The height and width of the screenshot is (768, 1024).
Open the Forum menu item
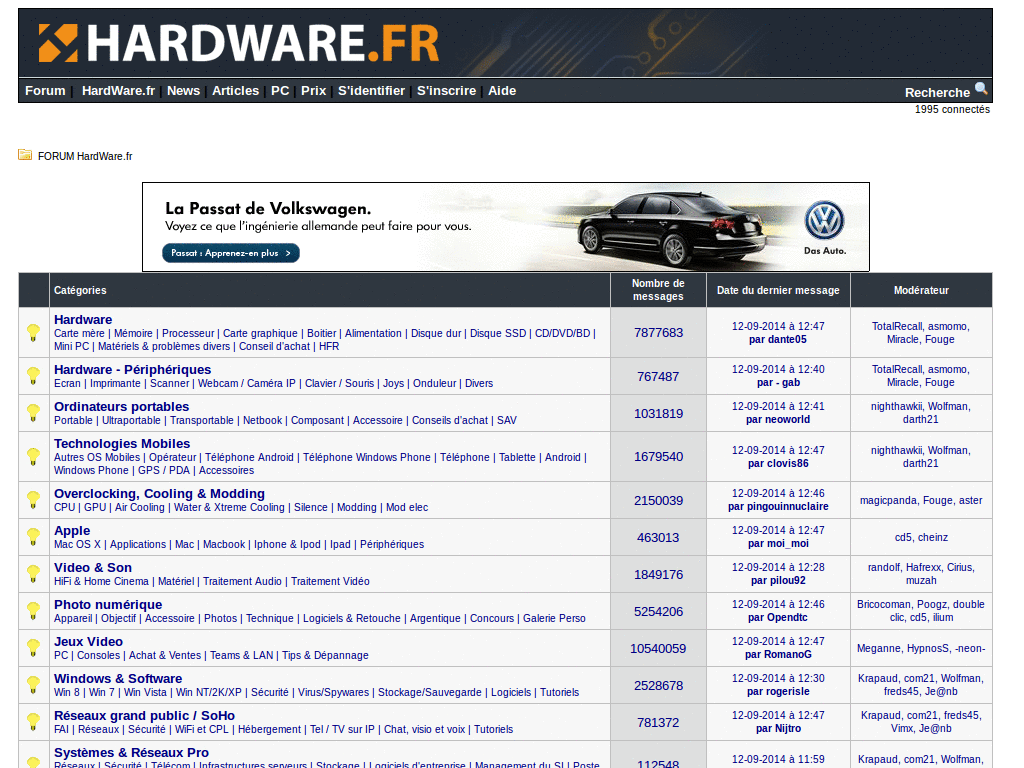point(45,91)
